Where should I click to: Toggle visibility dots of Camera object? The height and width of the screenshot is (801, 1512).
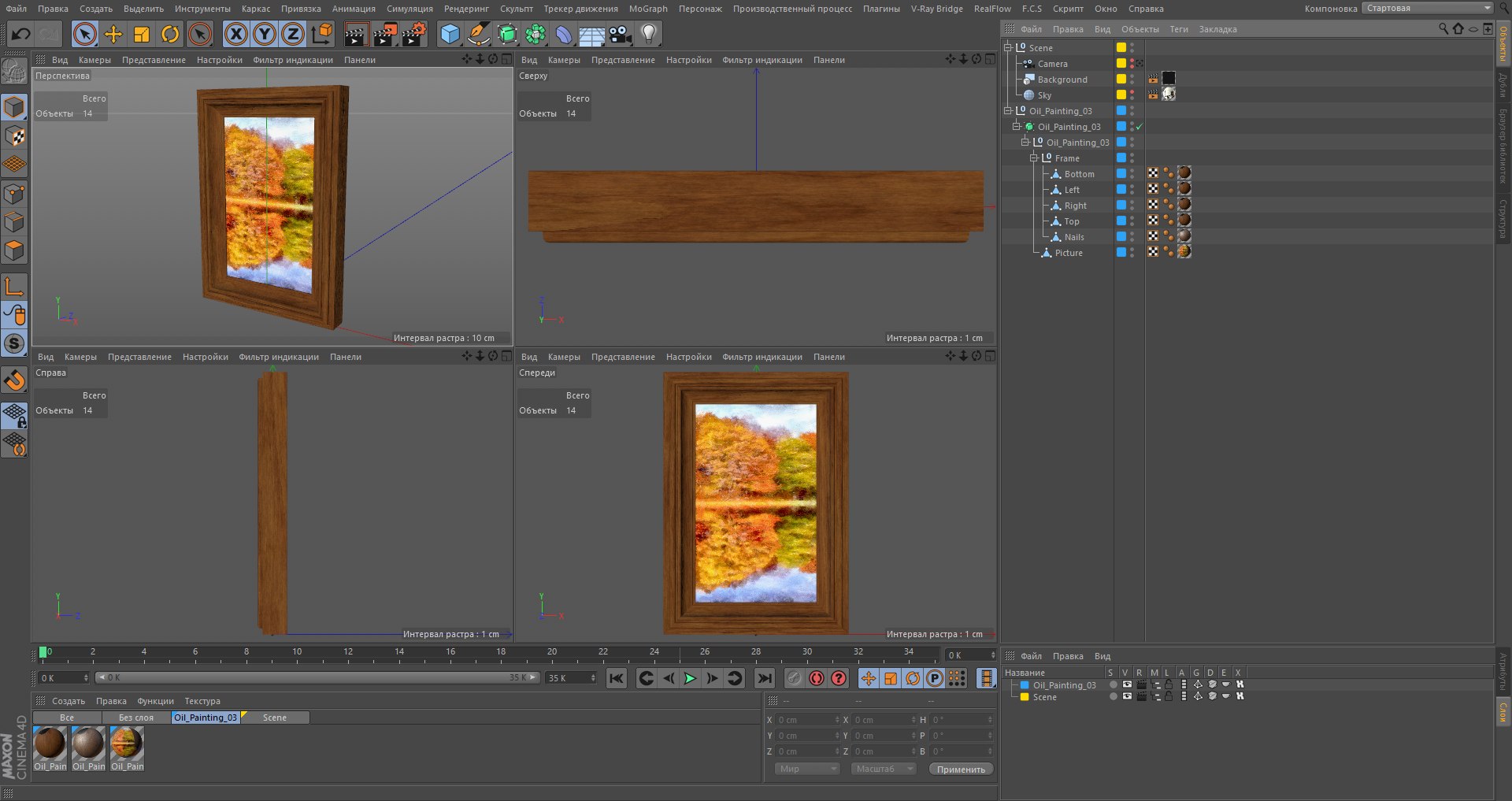(x=1132, y=64)
